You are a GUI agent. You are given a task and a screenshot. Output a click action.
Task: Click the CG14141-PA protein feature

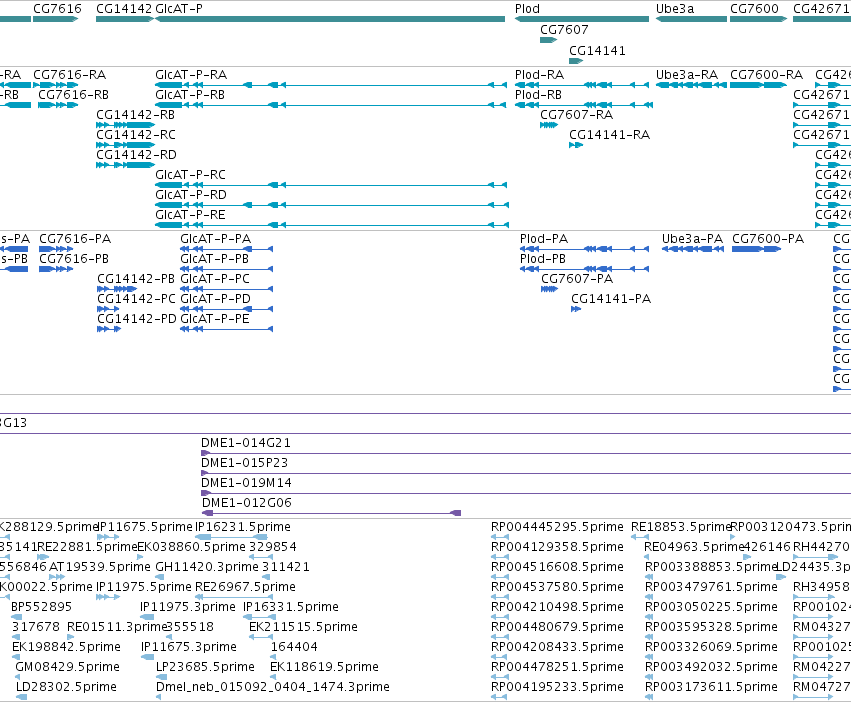(576, 309)
